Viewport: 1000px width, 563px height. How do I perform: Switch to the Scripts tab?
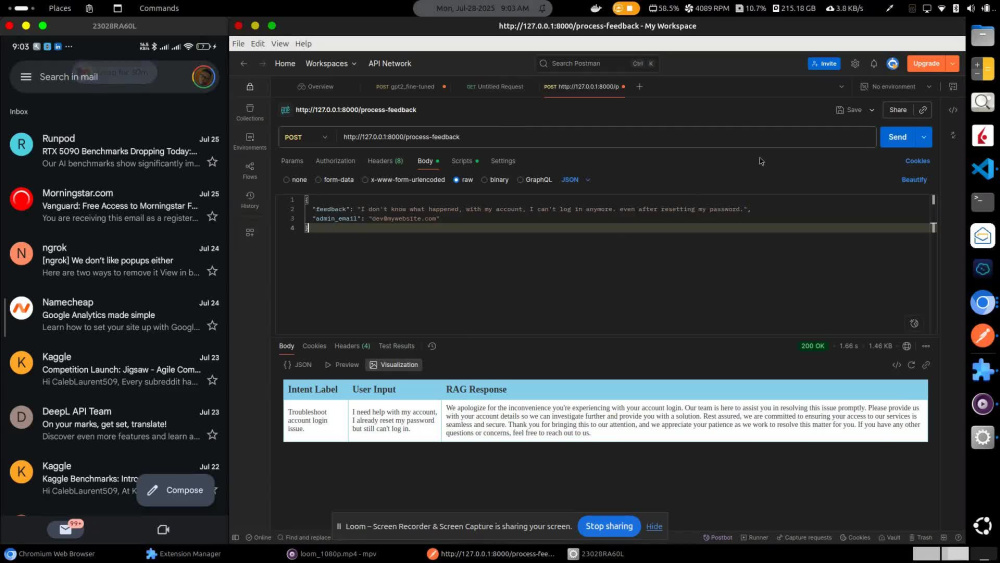point(464,161)
